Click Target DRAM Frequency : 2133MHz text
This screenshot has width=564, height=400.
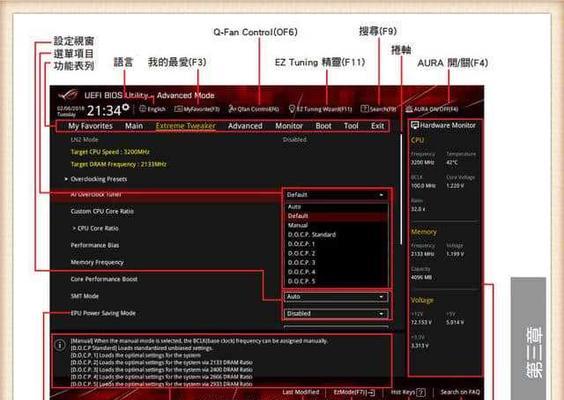(x=119, y=164)
